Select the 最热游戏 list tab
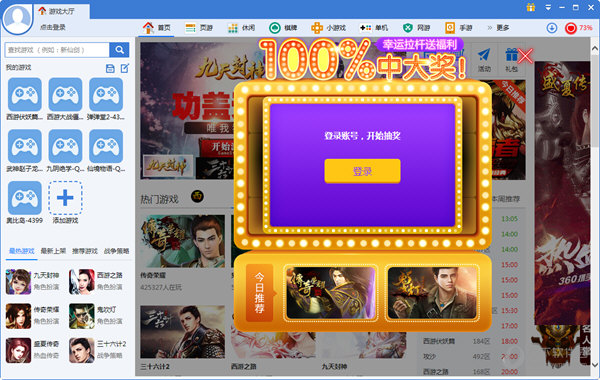Screen dimensions: 600x380 pos(22,251)
